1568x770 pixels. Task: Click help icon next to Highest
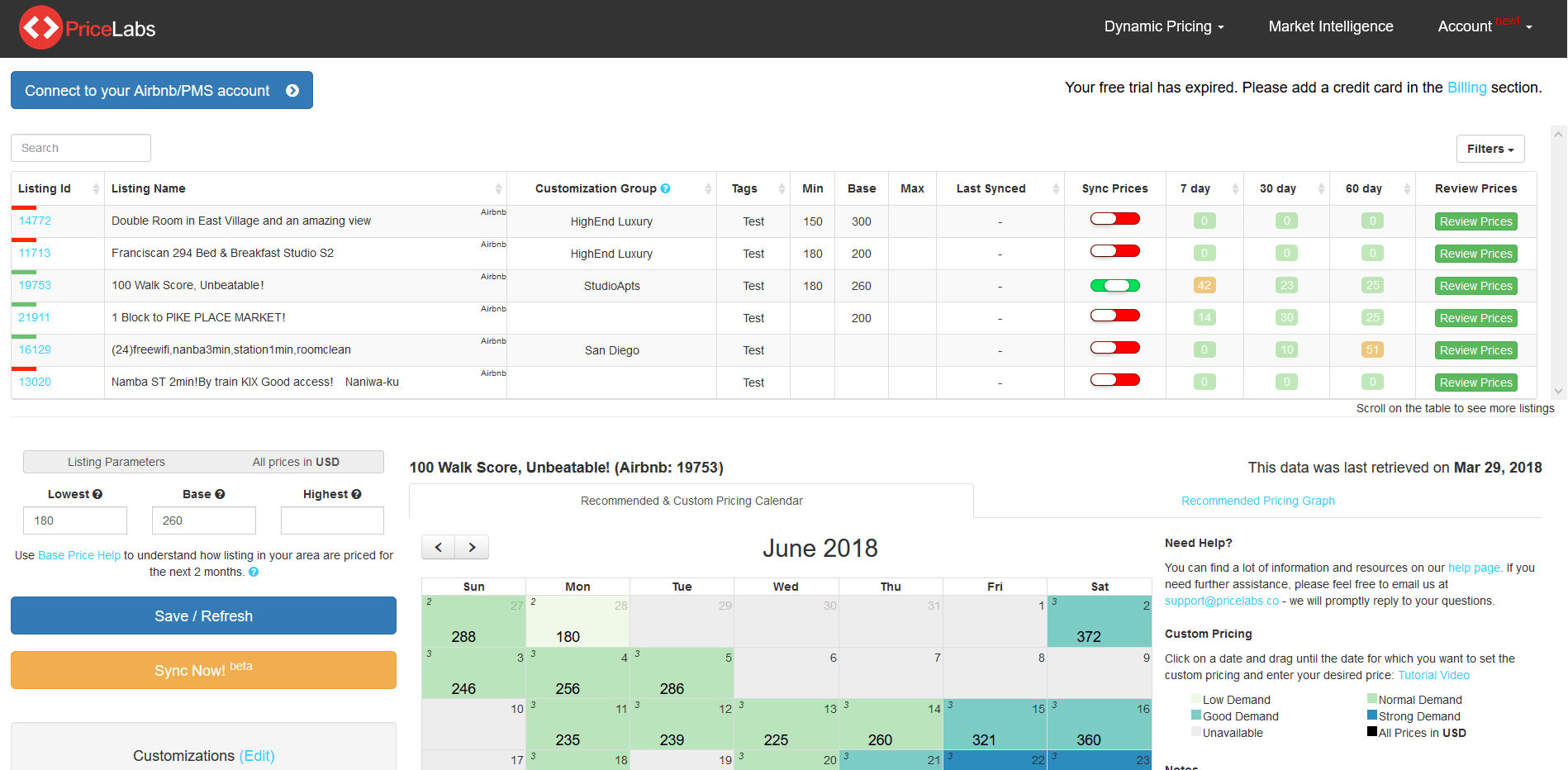356,494
